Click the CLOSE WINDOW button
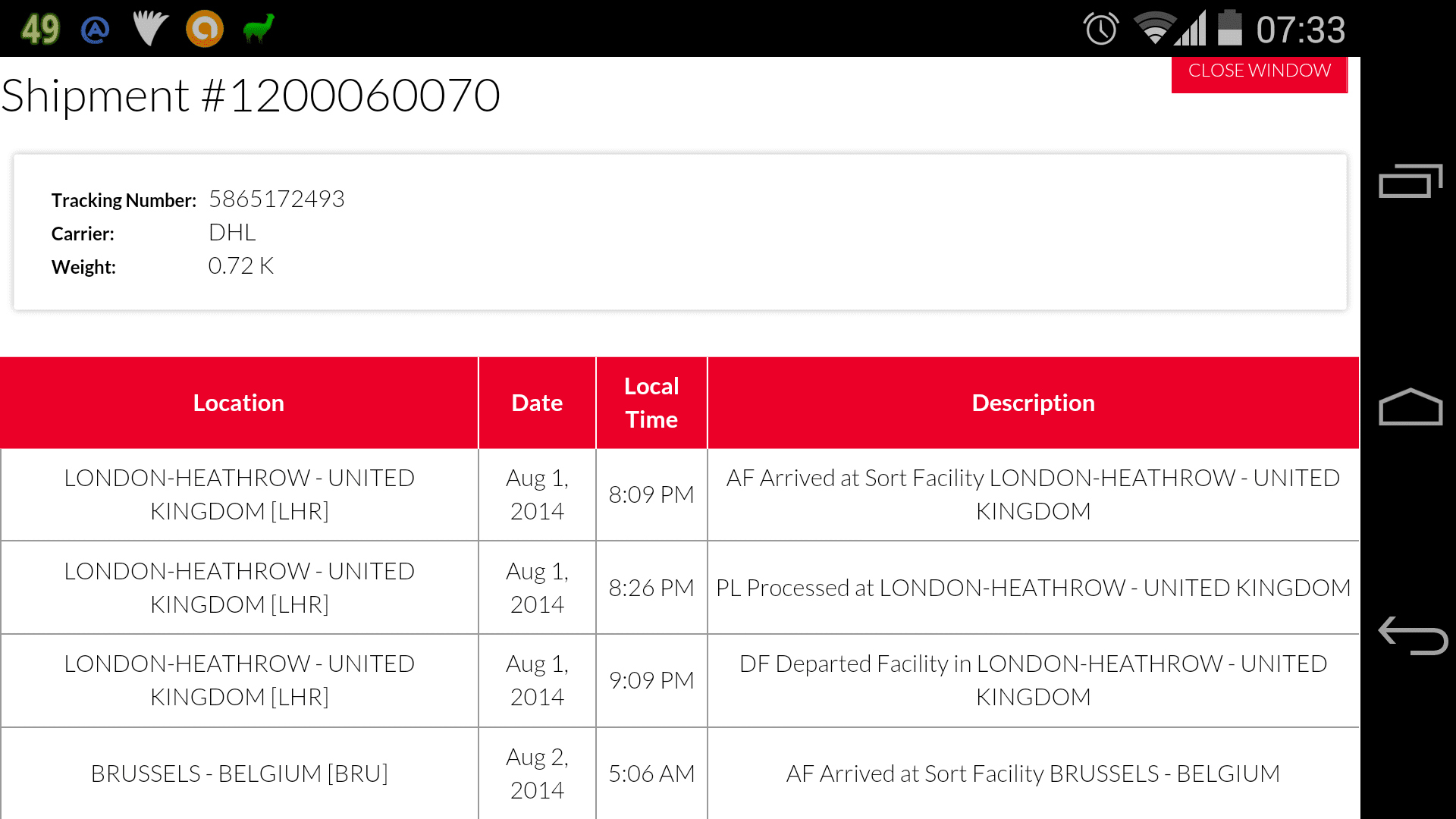The width and height of the screenshot is (1456, 819). [x=1259, y=73]
